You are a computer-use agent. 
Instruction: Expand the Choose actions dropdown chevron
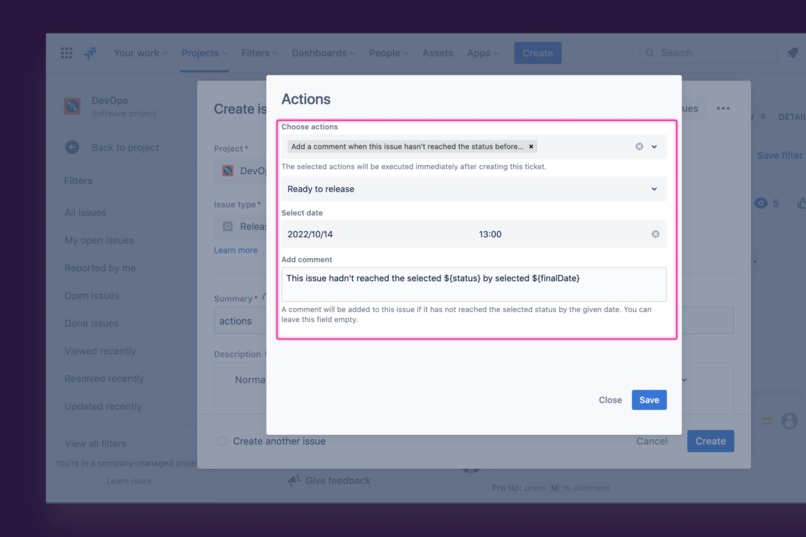[654, 146]
